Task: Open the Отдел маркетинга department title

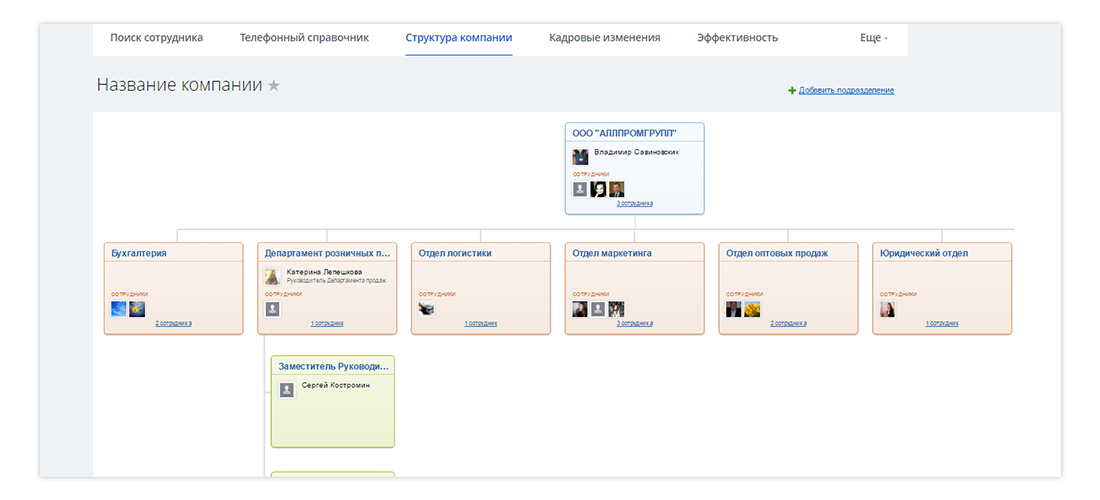Action: 612,253
